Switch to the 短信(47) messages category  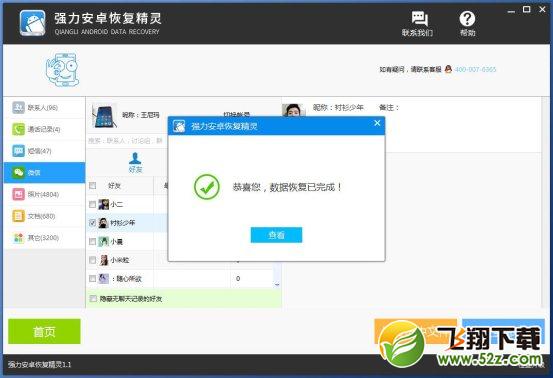click(x=44, y=151)
